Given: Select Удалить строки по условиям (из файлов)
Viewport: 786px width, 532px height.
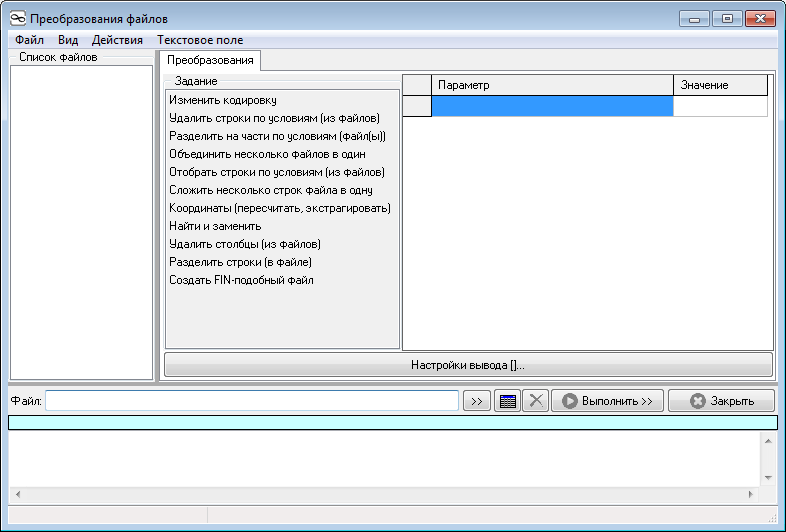Looking at the screenshot, I should [x=274, y=118].
